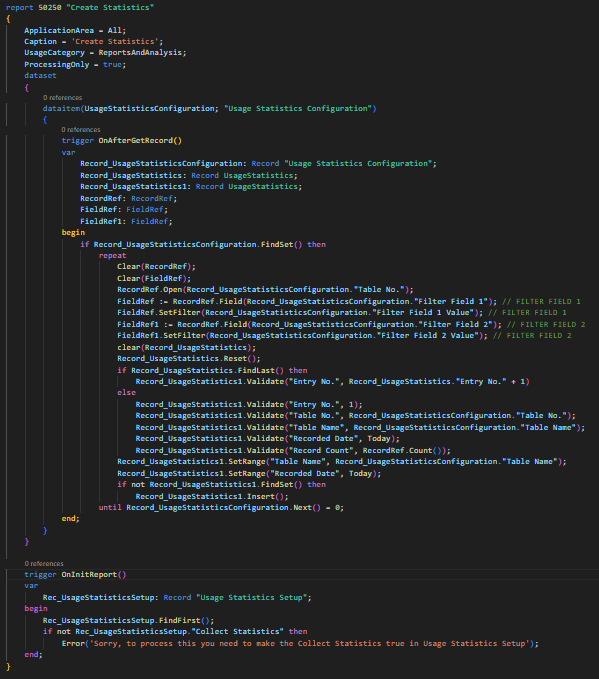Click the dataset keyword
Viewport: 599px width, 679px height.
pos(40,75)
